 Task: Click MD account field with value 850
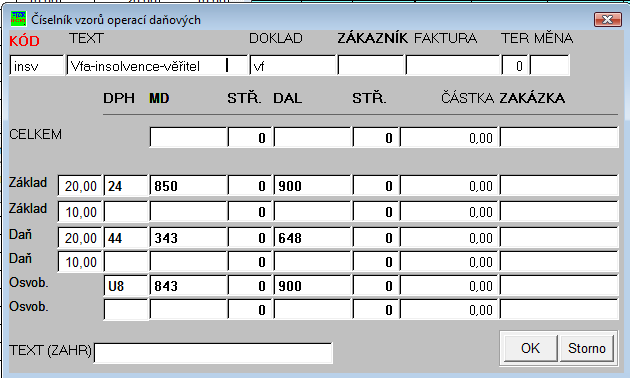(188, 186)
